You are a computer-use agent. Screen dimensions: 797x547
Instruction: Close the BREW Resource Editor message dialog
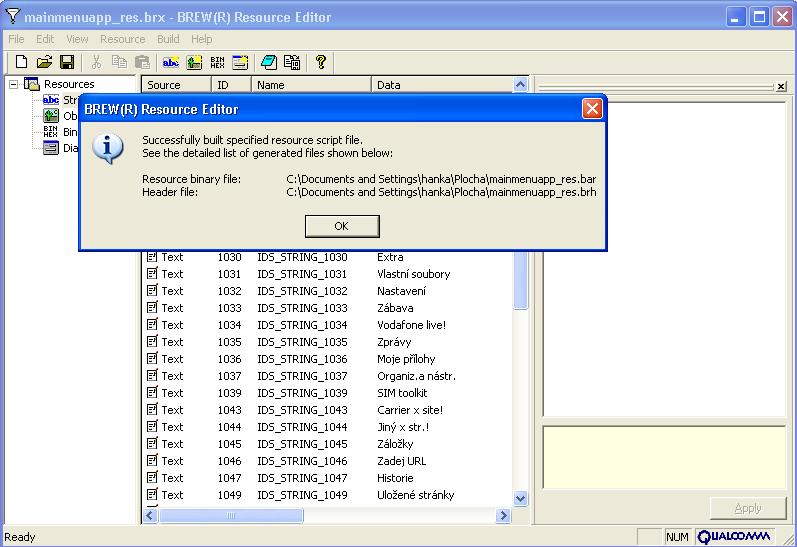point(592,109)
